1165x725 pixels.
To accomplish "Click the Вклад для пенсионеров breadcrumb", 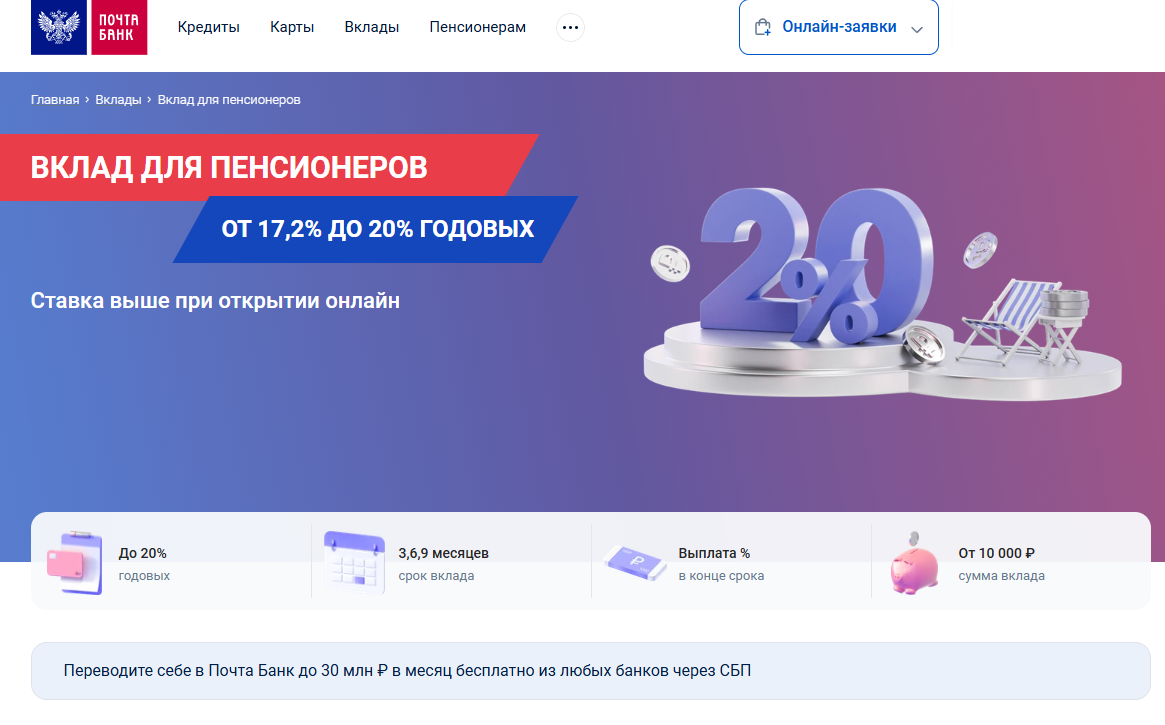I will coord(229,100).
